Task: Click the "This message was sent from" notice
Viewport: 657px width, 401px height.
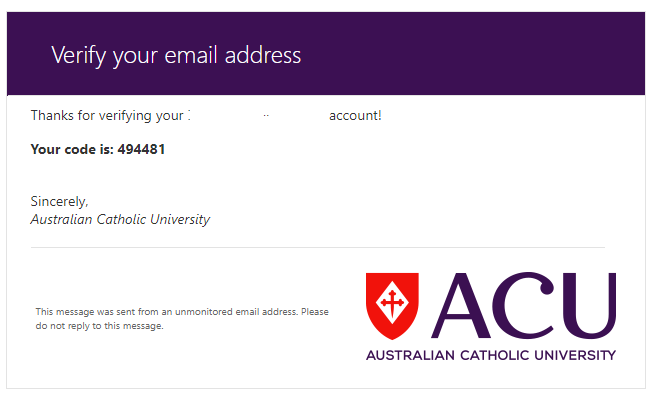Action: (181, 312)
